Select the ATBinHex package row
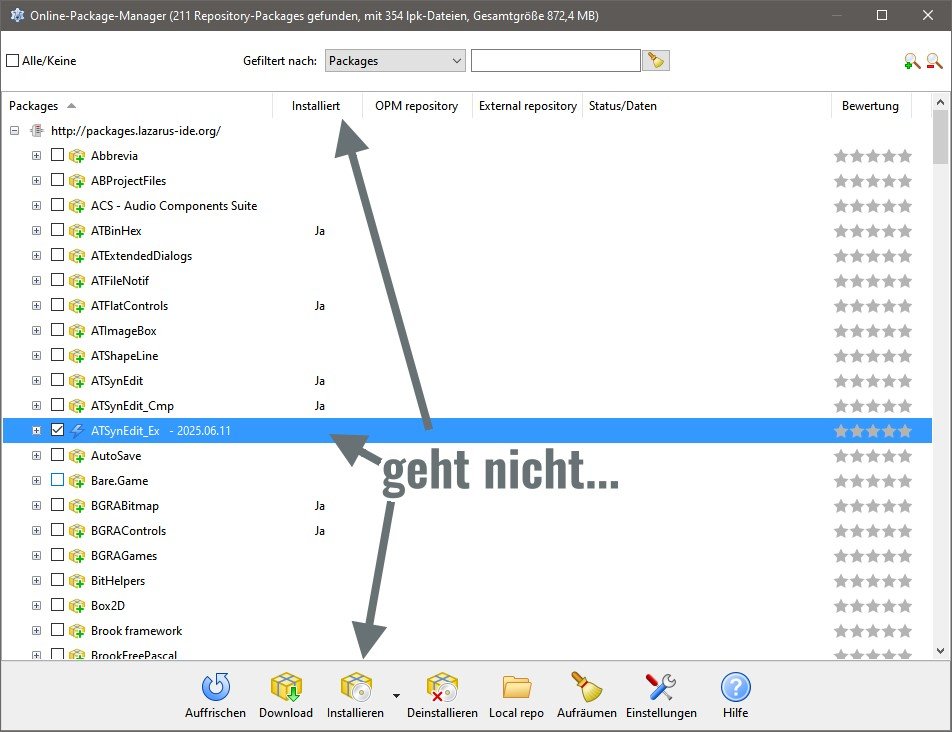Image resolution: width=952 pixels, height=732 pixels. 468,231
